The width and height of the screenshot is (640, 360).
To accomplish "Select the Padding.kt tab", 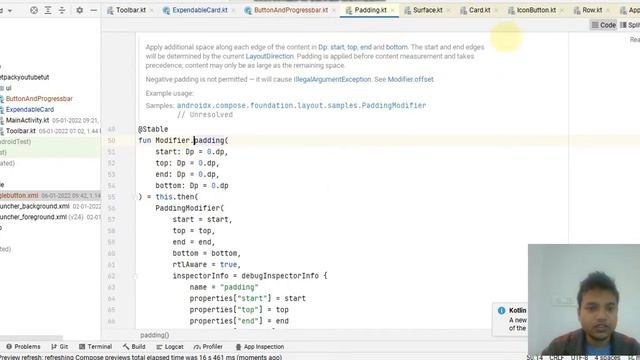I will [370, 10].
